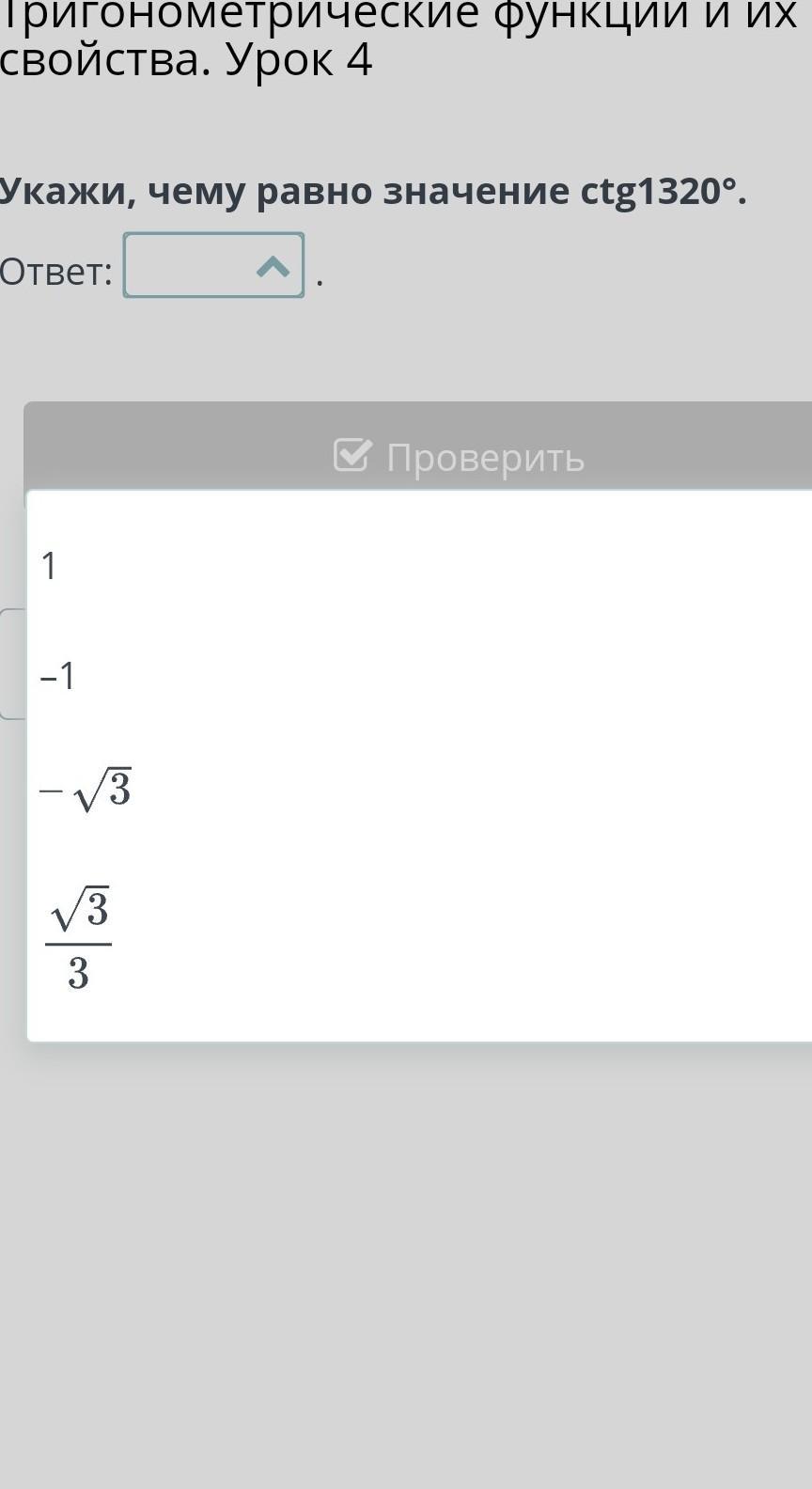Viewport: 812px width, 1489px height.
Task: Pick the –1 answer option
Action: tap(419, 676)
